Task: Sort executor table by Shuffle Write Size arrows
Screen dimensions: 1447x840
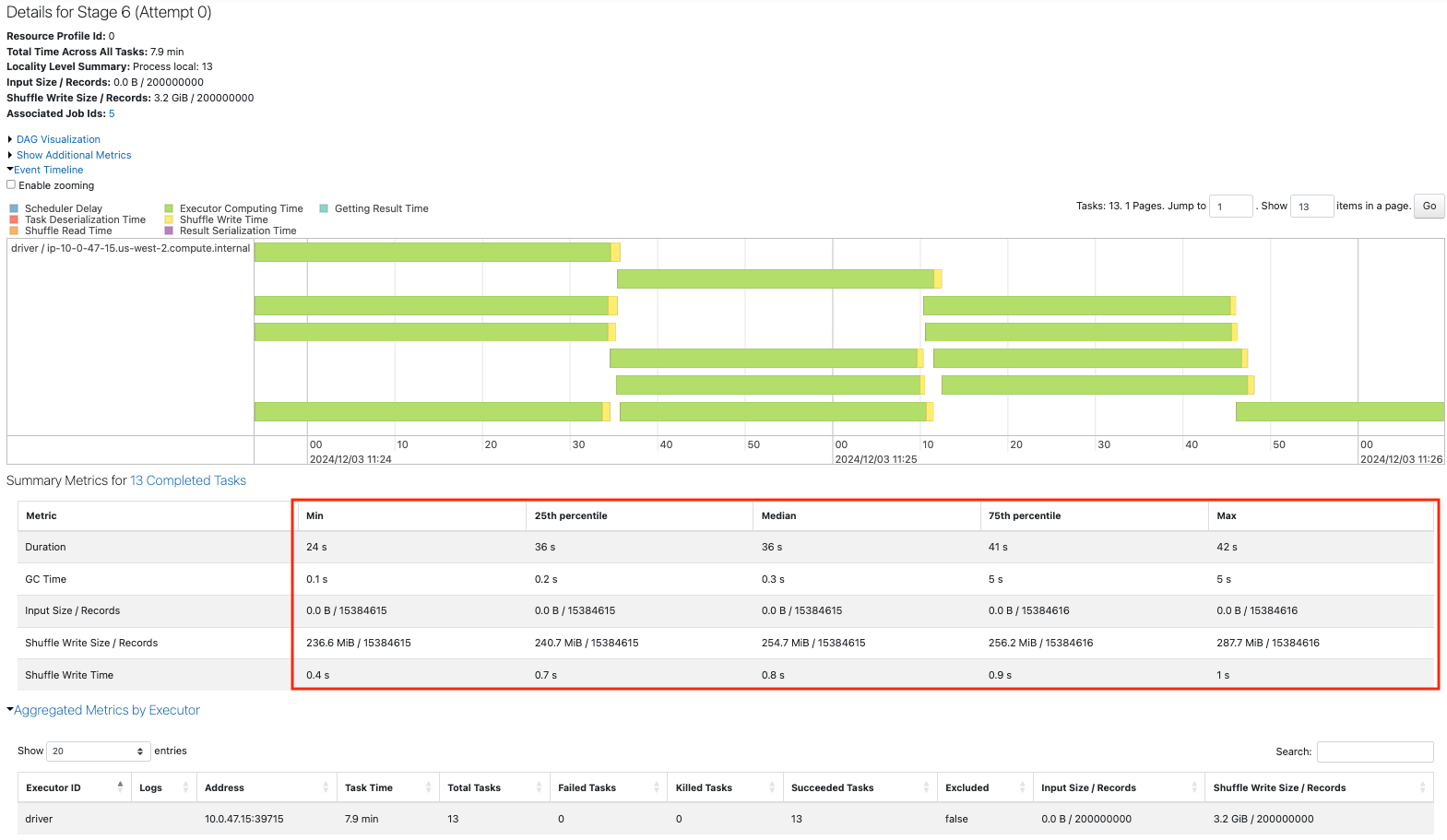Action: click(x=1422, y=787)
